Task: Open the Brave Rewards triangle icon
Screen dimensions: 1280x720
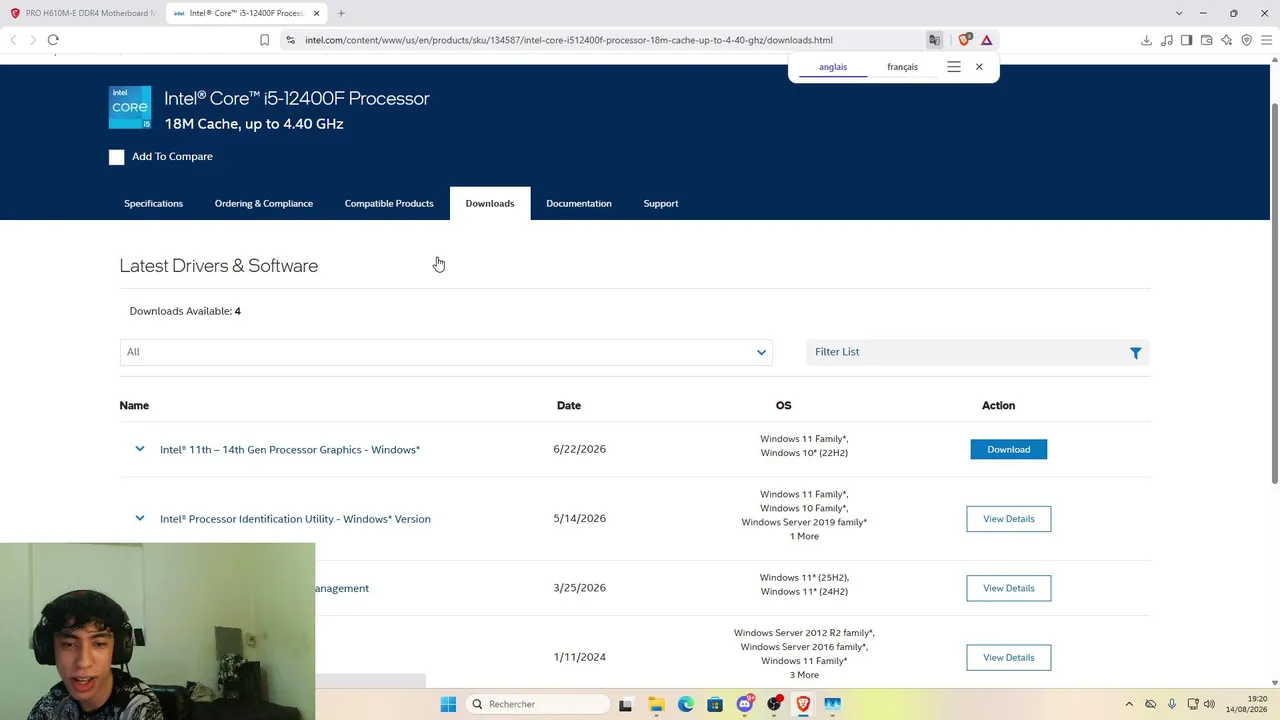Action: [986, 40]
